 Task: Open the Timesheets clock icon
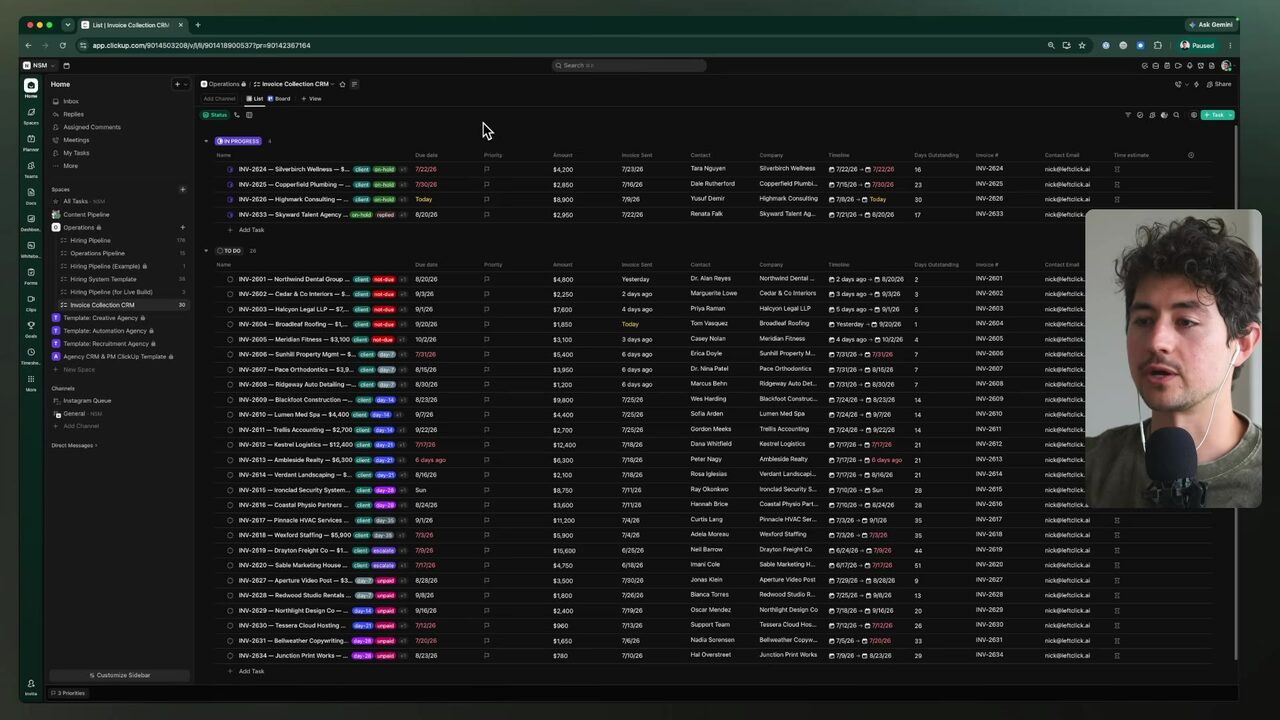click(x=31, y=355)
